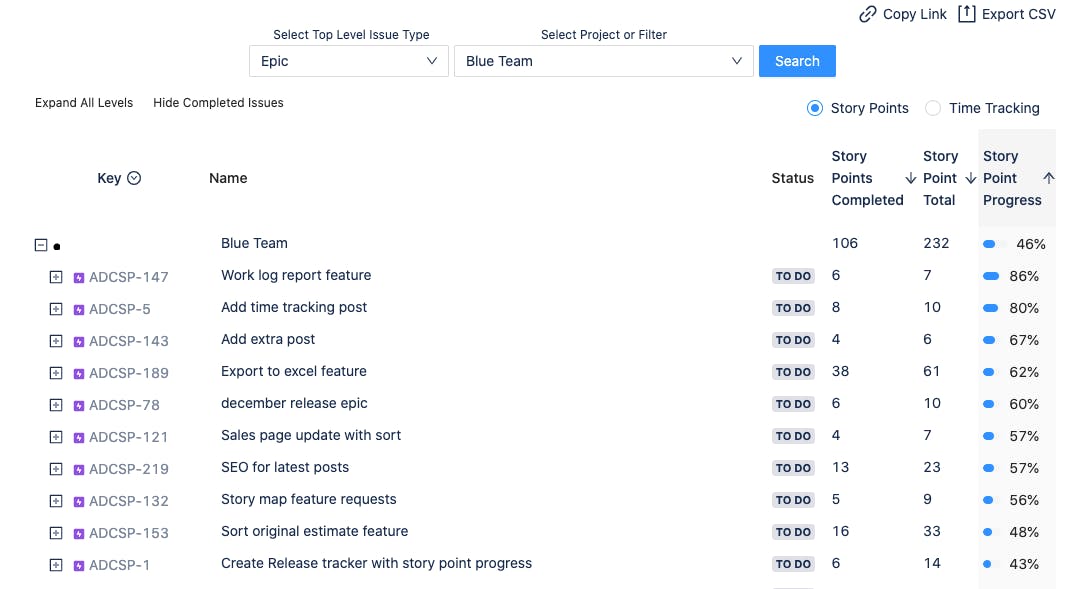Click the 43% progress value
1070x589 pixels.
[x=1024, y=564]
